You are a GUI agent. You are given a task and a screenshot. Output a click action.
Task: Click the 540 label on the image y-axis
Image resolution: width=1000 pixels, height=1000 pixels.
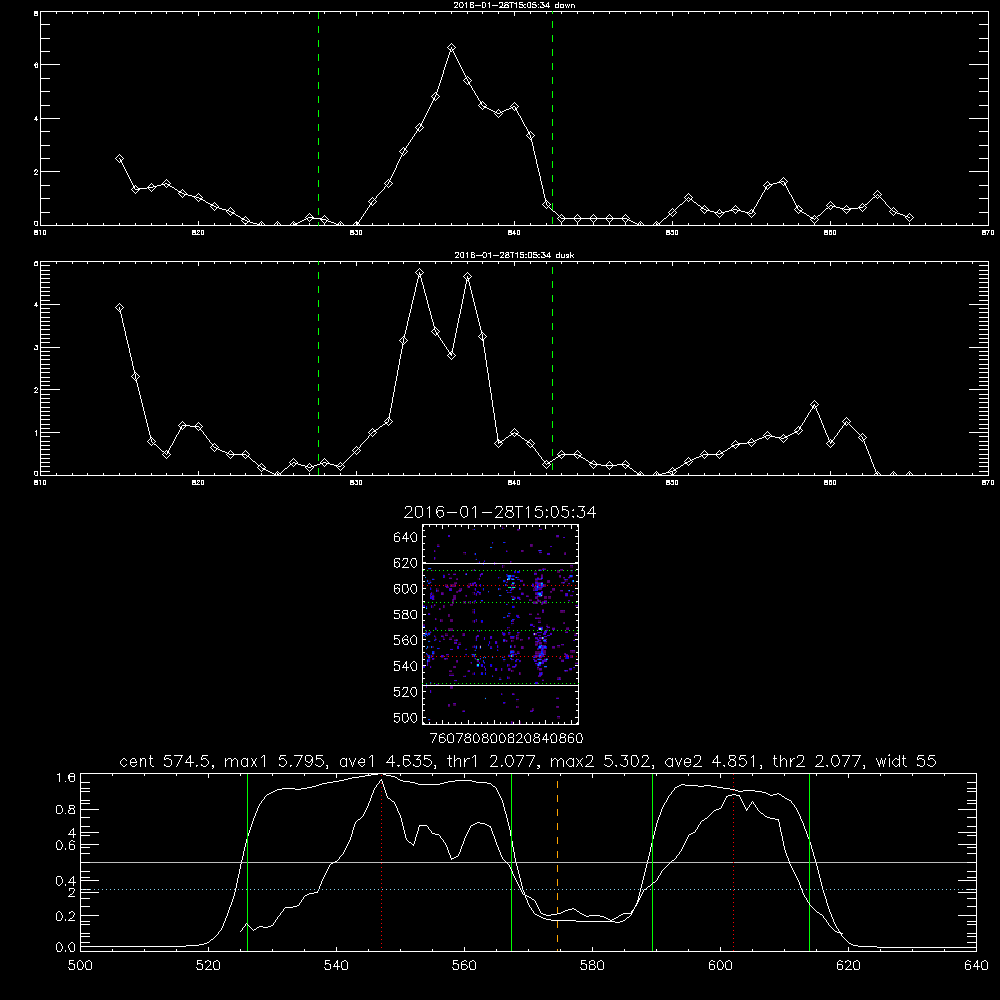tap(406, 666)
